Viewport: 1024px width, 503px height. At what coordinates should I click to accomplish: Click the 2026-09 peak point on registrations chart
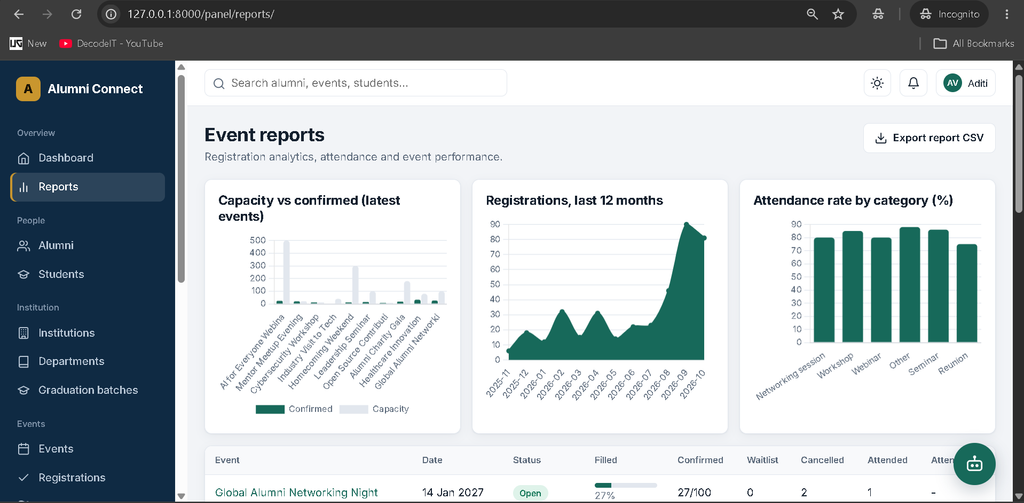point(686,224)
